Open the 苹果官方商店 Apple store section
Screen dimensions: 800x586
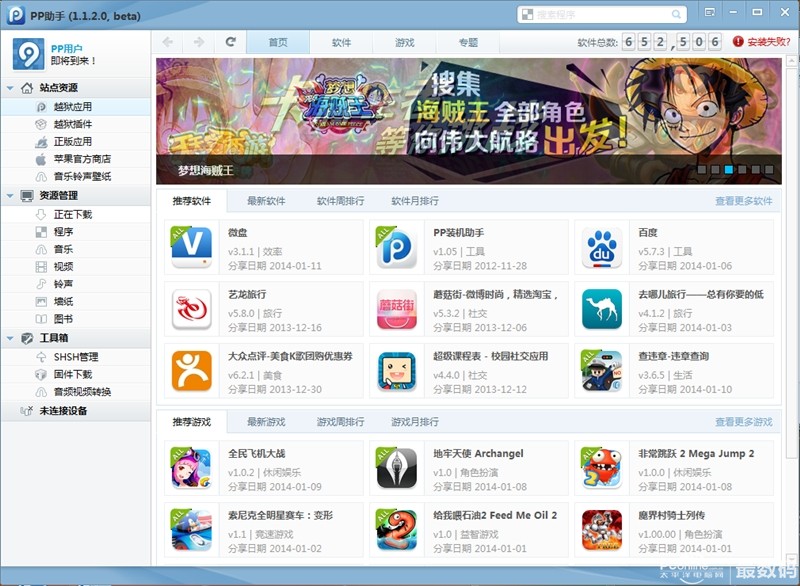coord(84,158)
